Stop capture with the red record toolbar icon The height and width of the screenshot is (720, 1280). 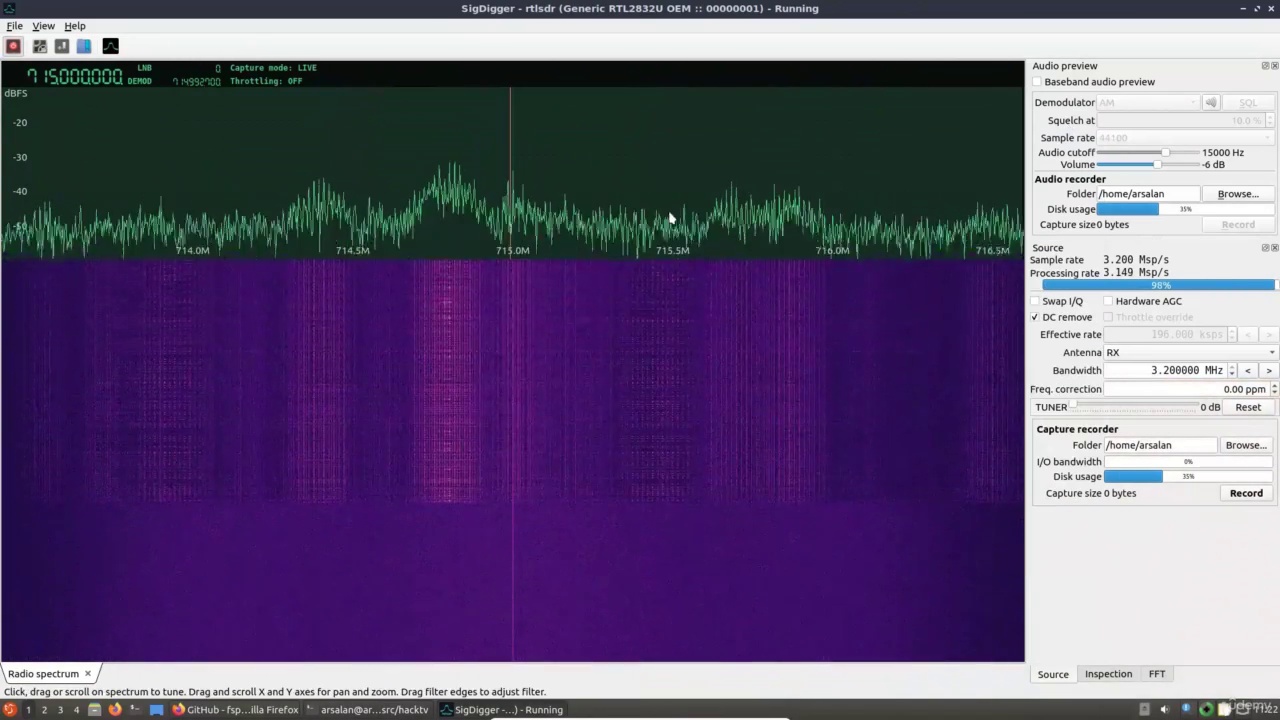point(13,46)
